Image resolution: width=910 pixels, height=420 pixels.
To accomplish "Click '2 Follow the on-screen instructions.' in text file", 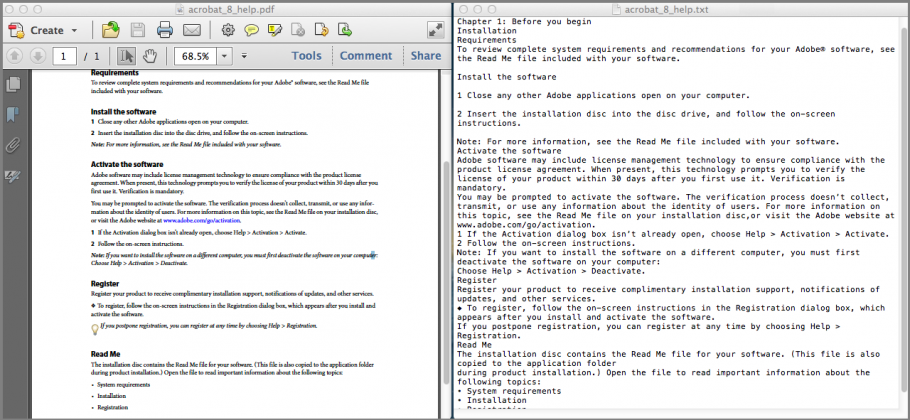I will point(544,243).
